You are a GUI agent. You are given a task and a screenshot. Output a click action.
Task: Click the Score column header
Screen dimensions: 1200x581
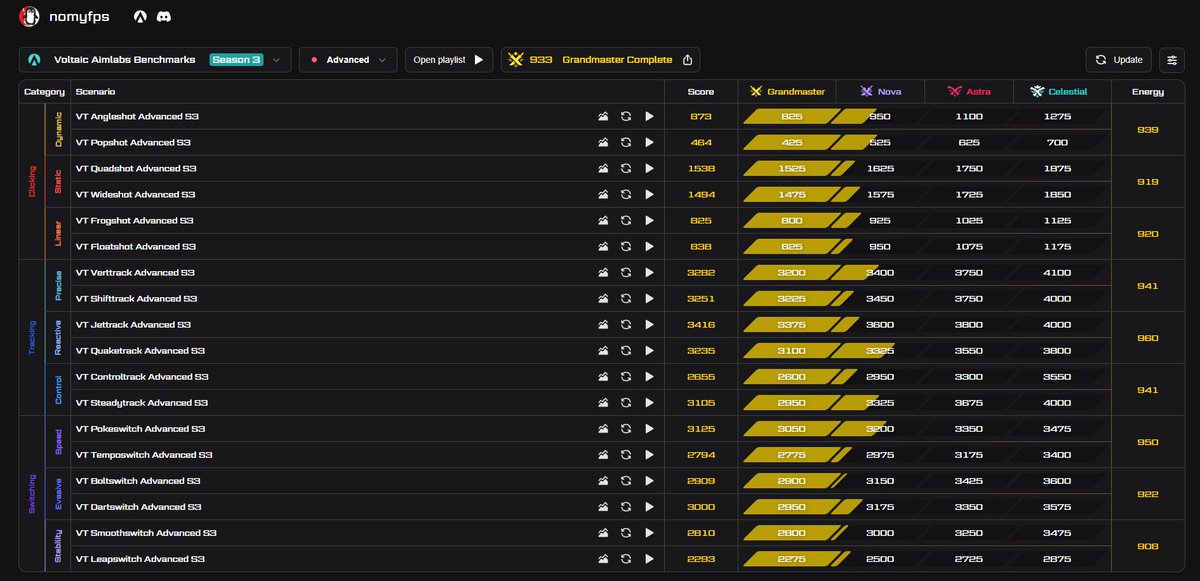[701, 91]
